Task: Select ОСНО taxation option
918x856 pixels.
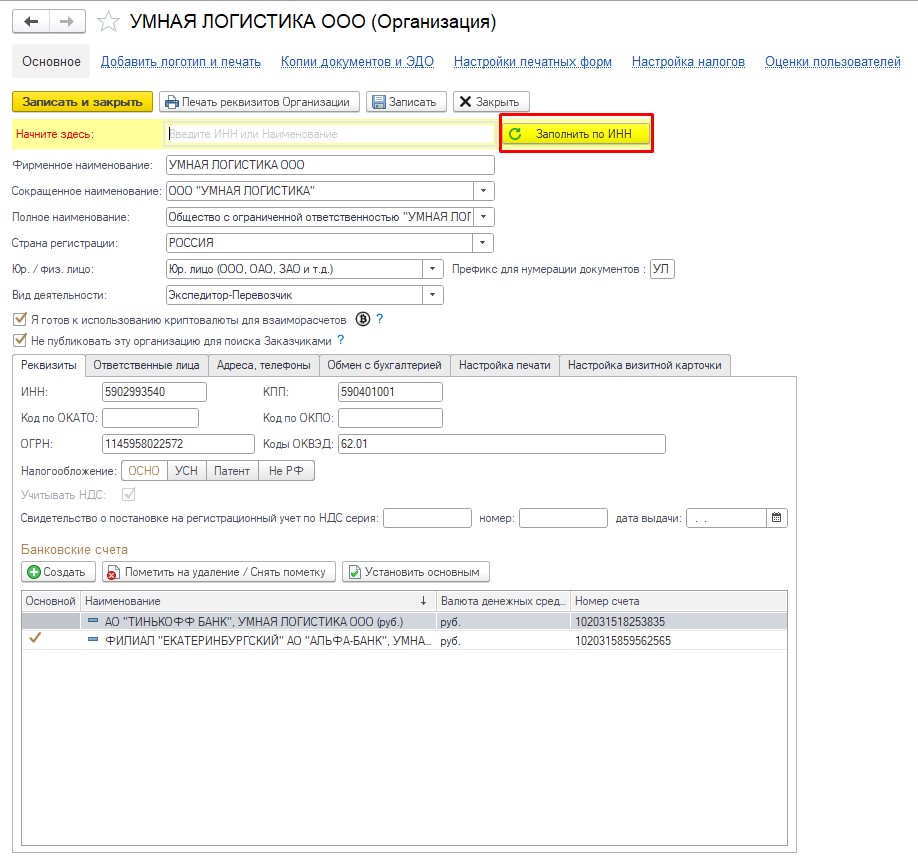Action: [x=144, y=471]
